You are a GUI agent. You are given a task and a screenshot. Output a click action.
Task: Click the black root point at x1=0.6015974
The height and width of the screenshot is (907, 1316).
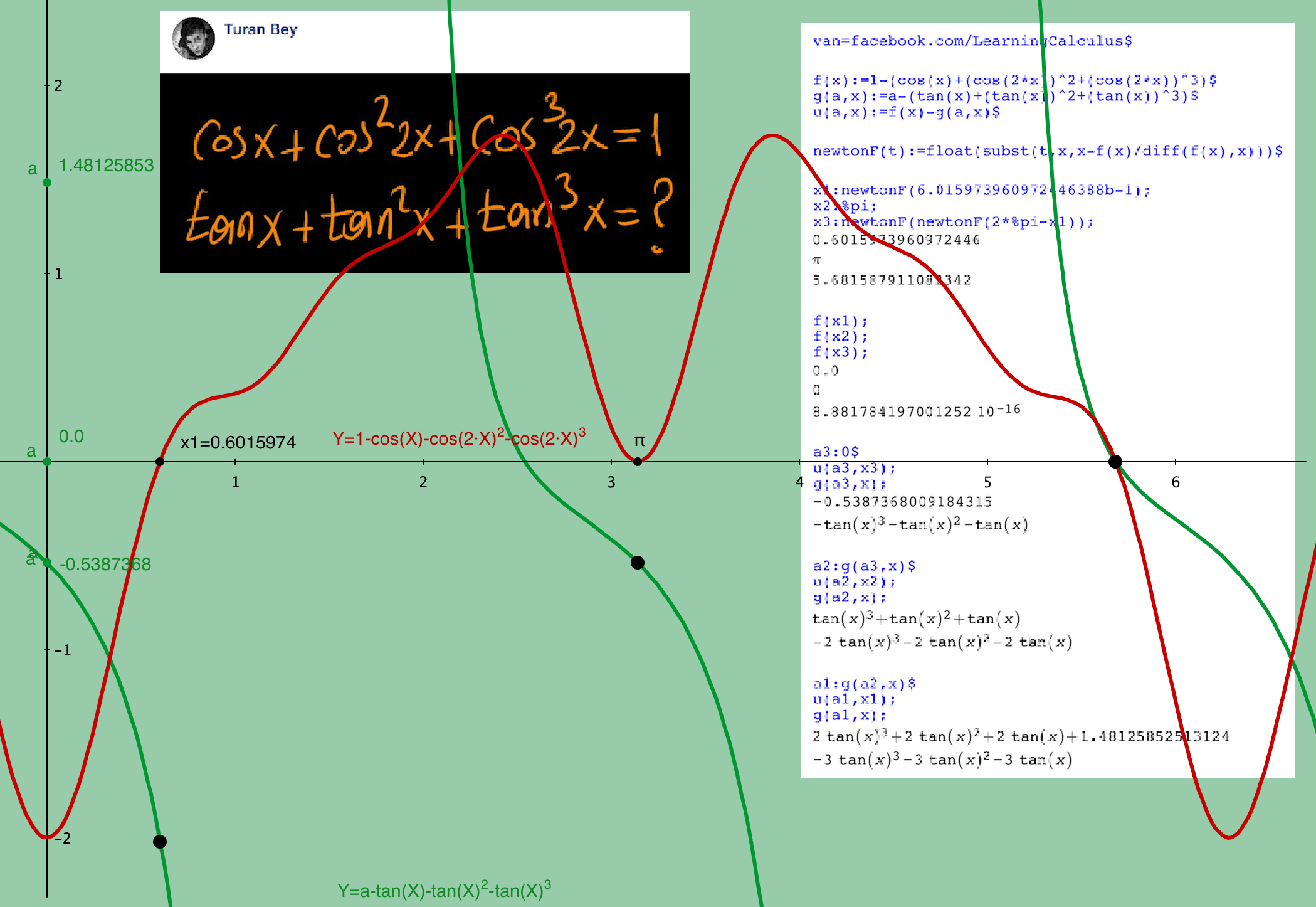pos(160,462)
